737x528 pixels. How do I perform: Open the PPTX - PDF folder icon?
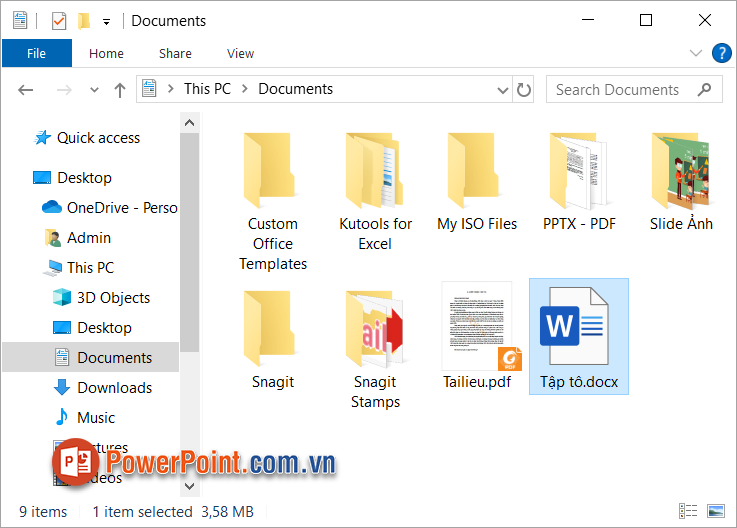point(579,171)
